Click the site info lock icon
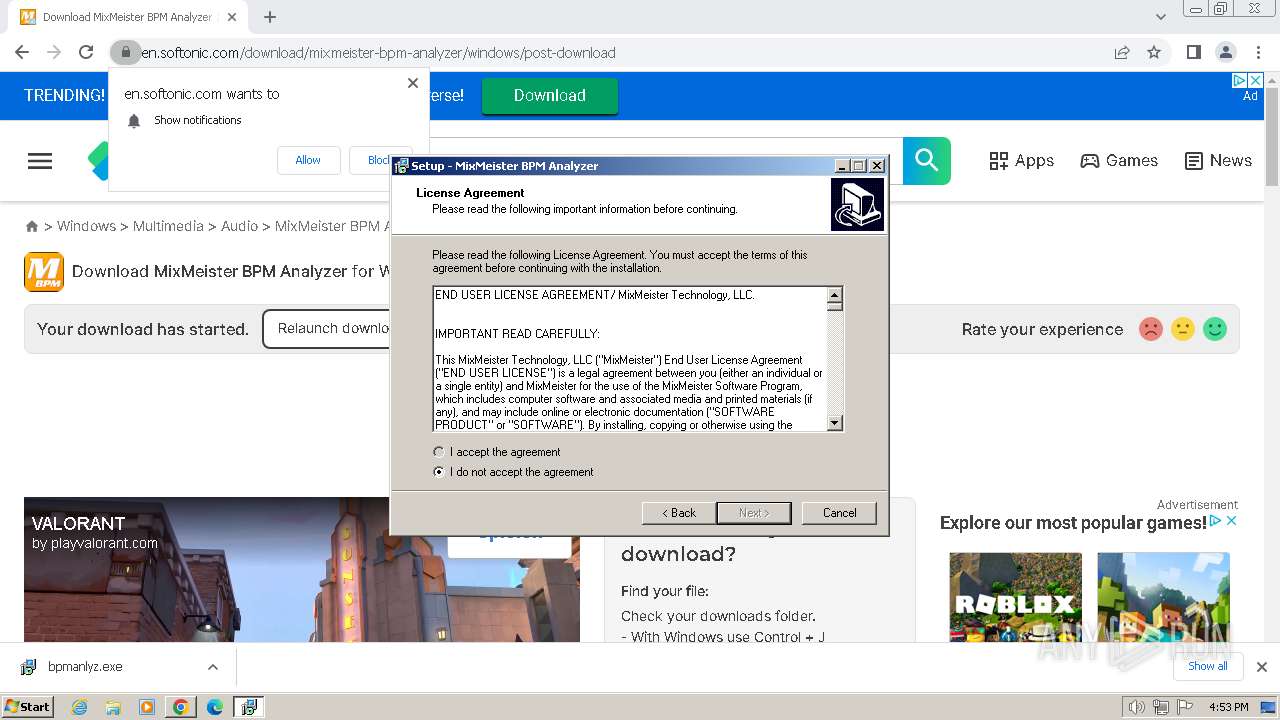1280x720 pixels. (x=125, y=52)
